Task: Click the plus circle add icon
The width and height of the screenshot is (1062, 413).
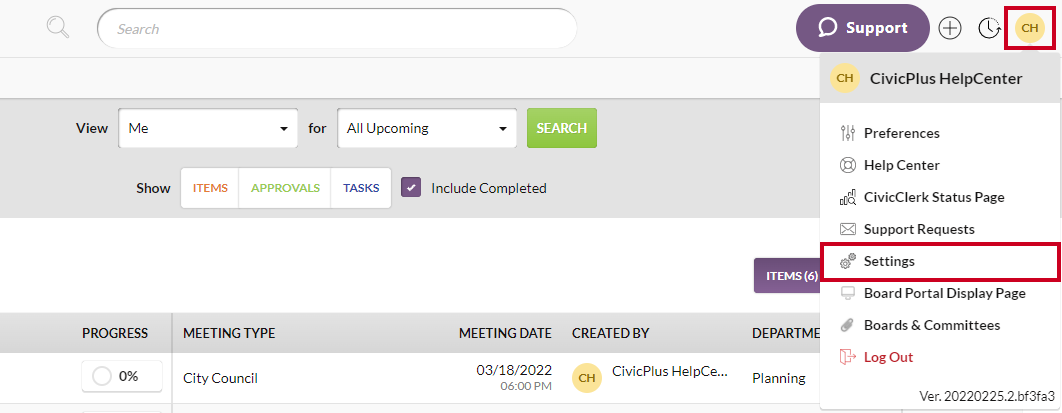Action: click(949, 28)
